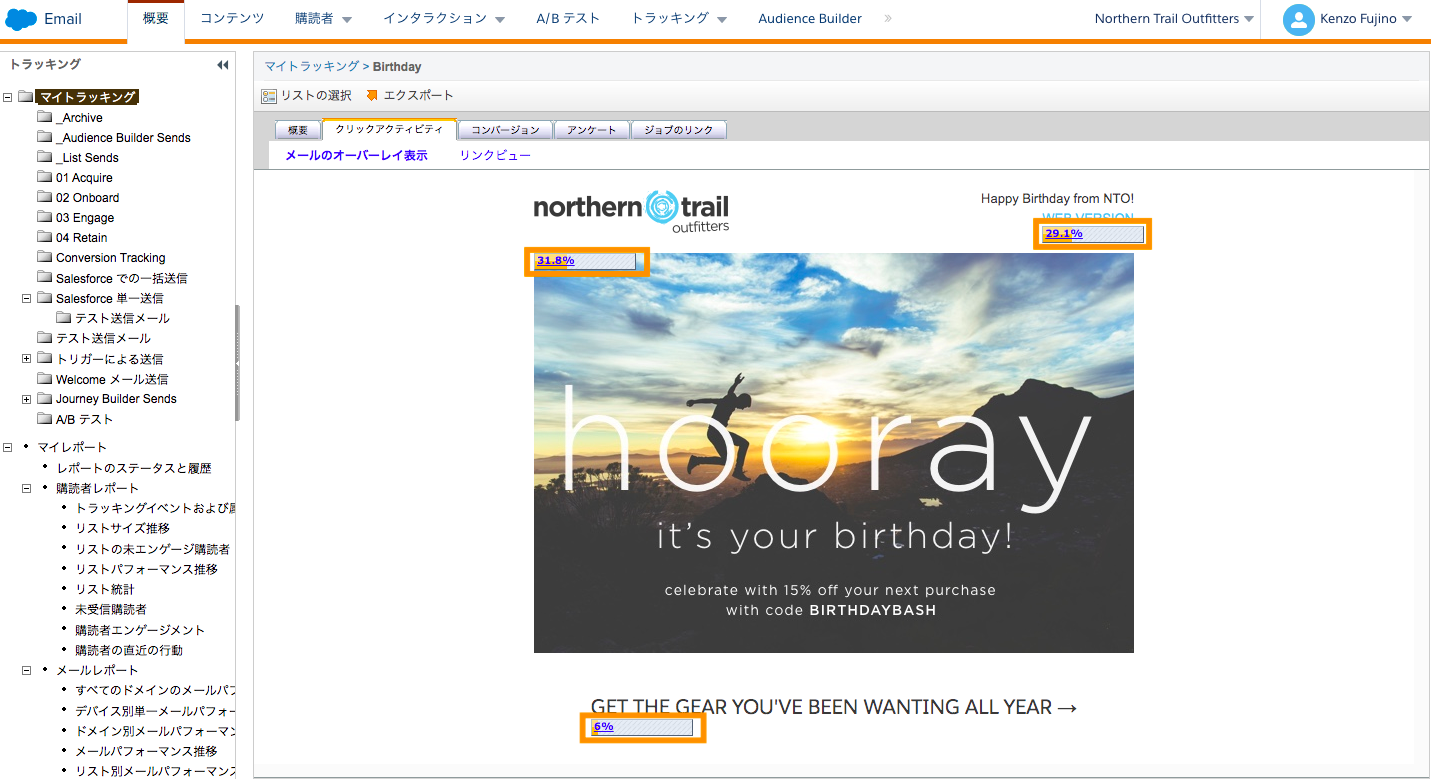Show more navigation tabs via » icon
This screenshot has width=1431, height=779.
point(888,19)
